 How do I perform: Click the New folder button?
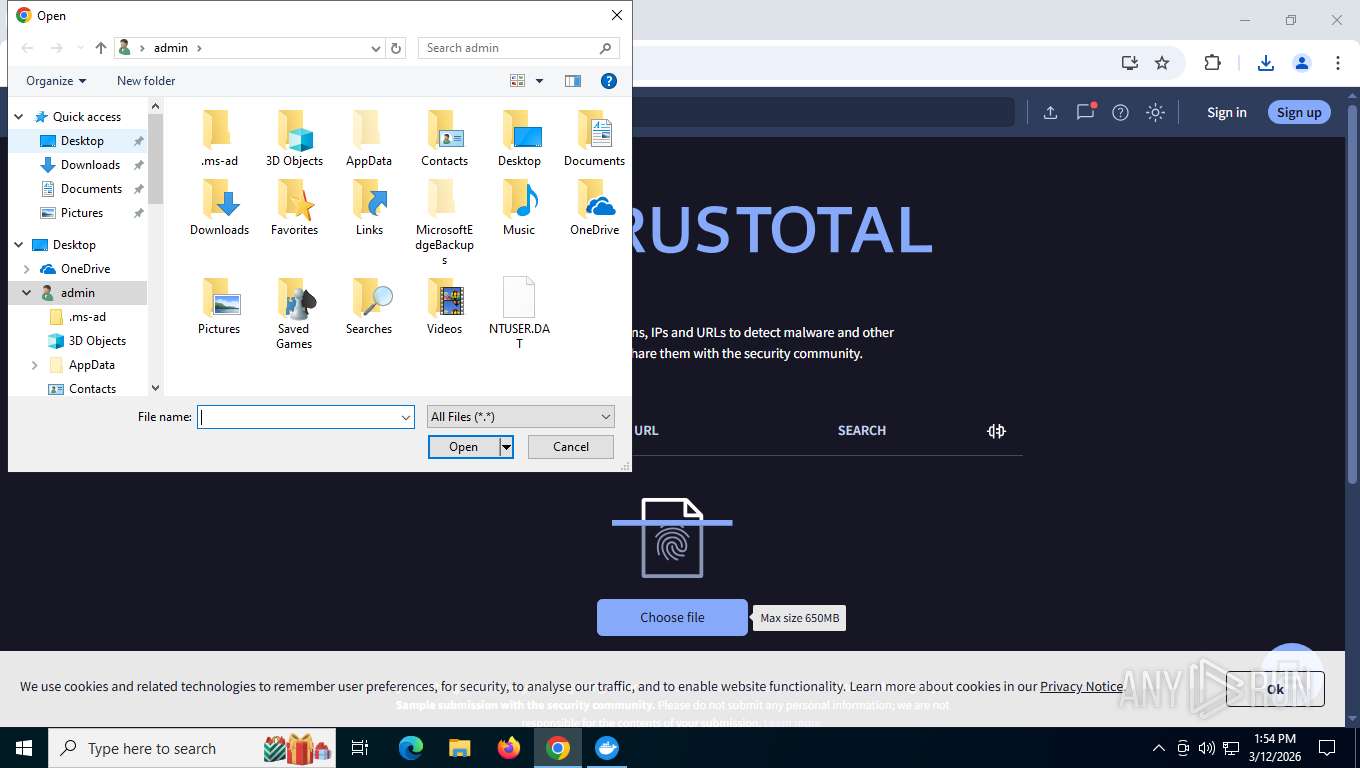[x=146, y=81]
